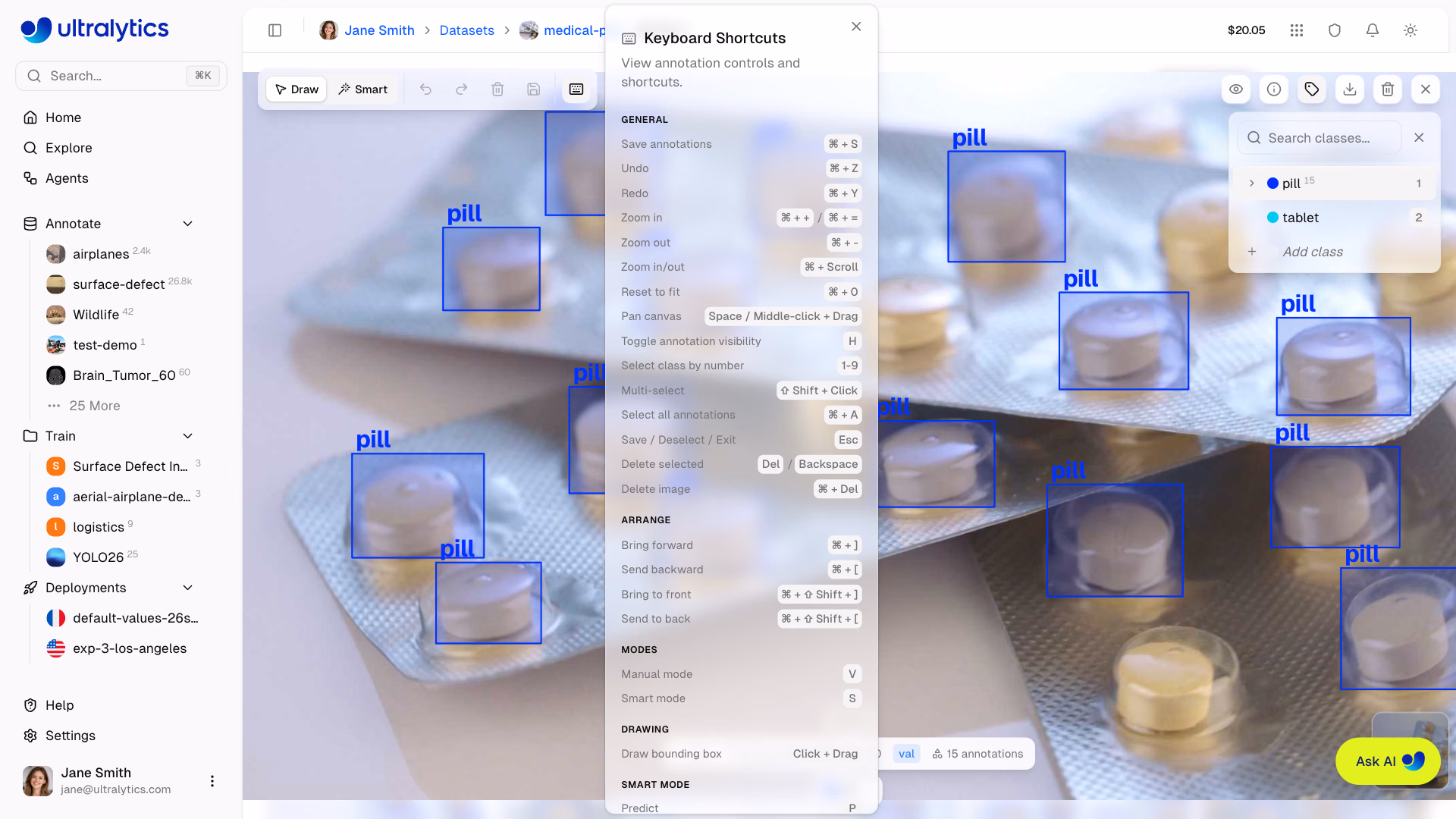Select Smart mode
This screenshot has width=1456, height=819.
coord(362,89)
